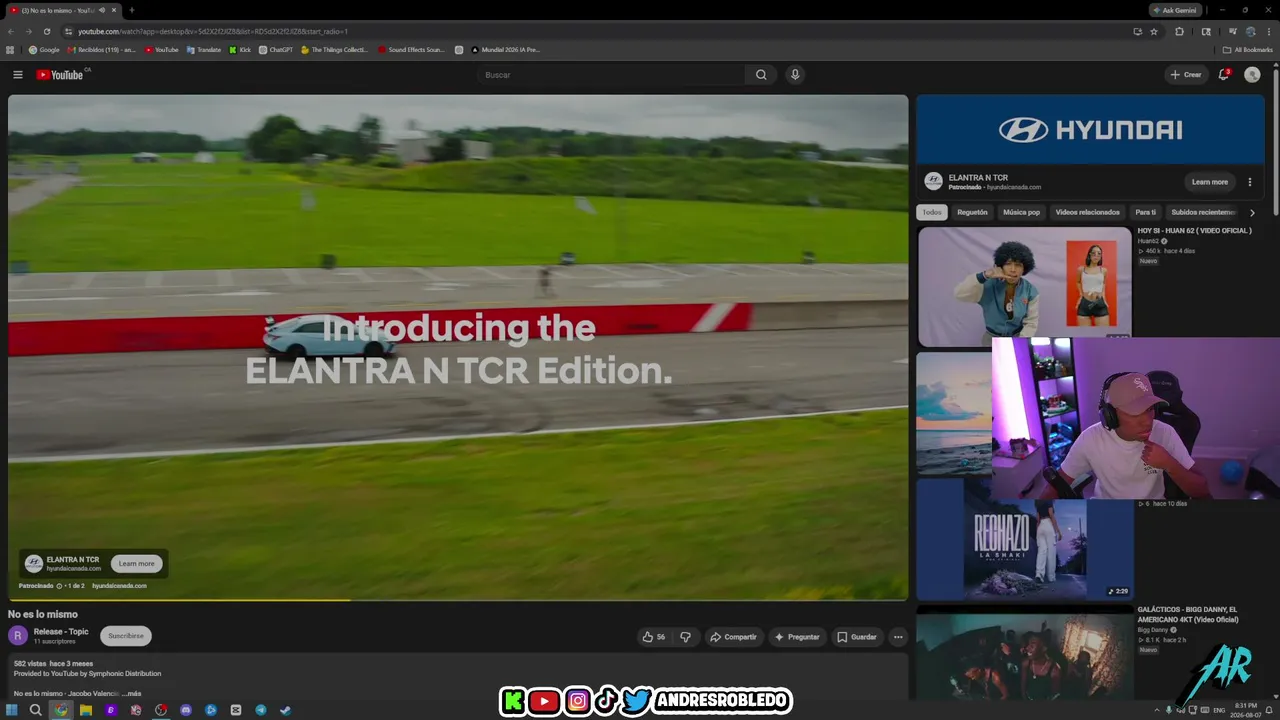Click the Hyundai logo avatar in the ad card

point(933,181)
